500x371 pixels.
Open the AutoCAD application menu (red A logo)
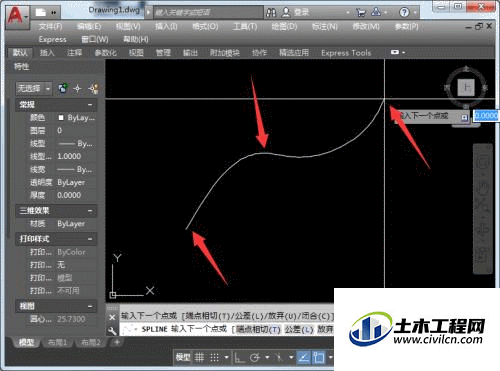(x=16, y=16)
